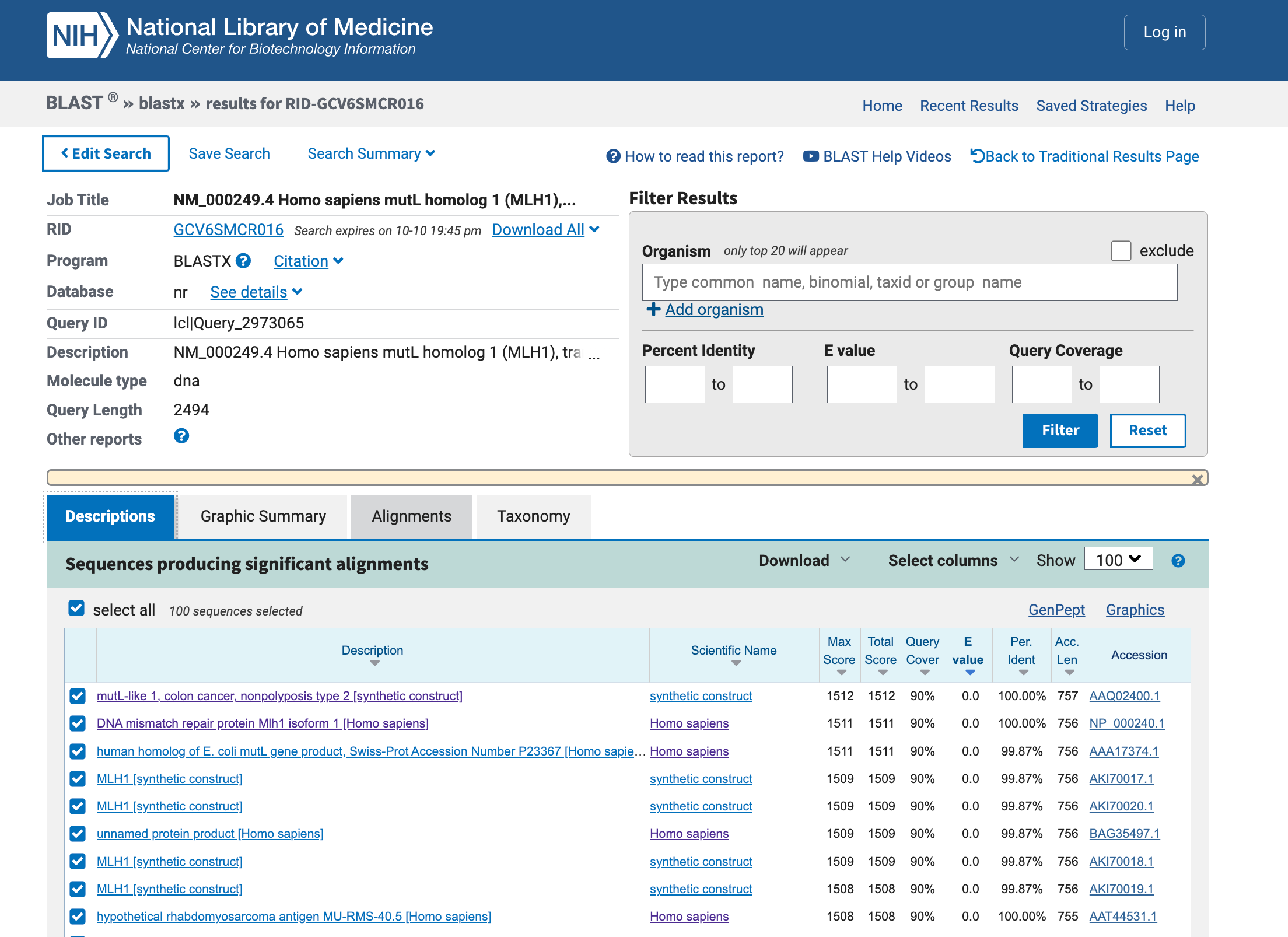
Task: Open Saved Strategies page
Action: pos(1091,106)
